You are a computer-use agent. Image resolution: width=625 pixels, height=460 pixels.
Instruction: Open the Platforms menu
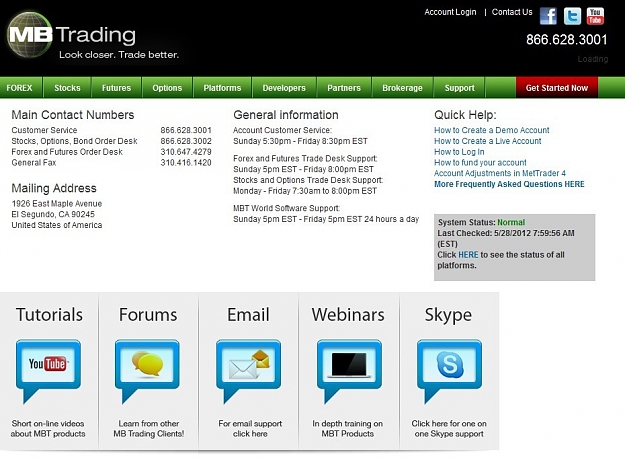222,88
